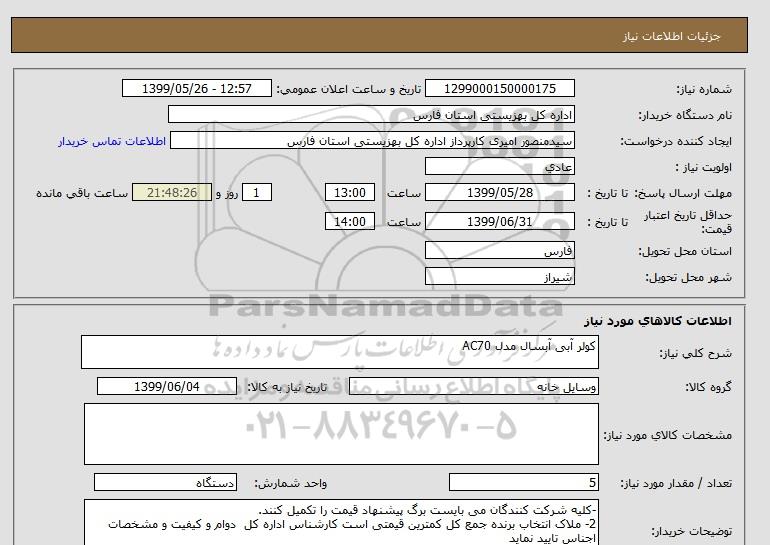The width and height of the screenshot is (770, 545).
Task: Open the اطلاعات تماس خریدار link
Action: click(112, 141)
